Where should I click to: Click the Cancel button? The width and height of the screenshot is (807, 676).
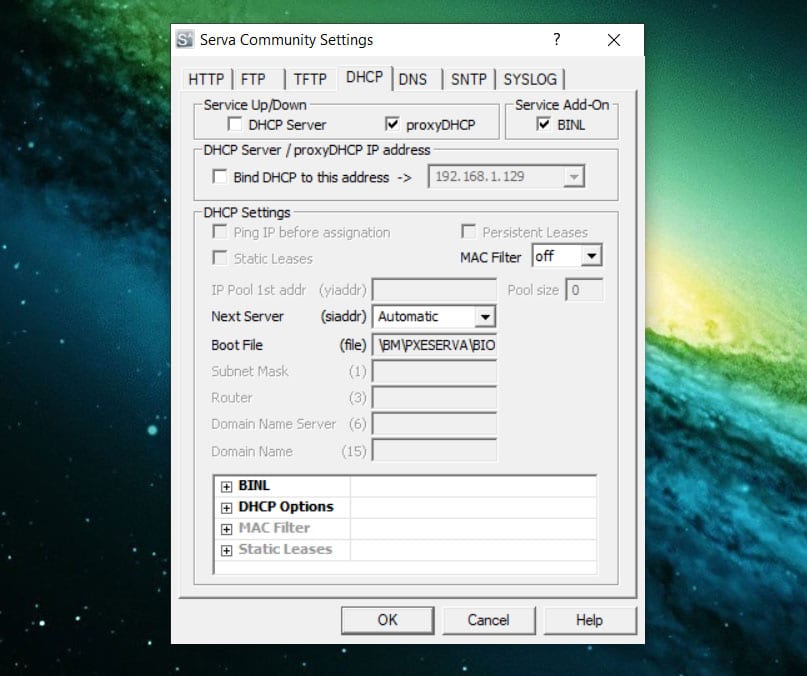coord(488,620)
